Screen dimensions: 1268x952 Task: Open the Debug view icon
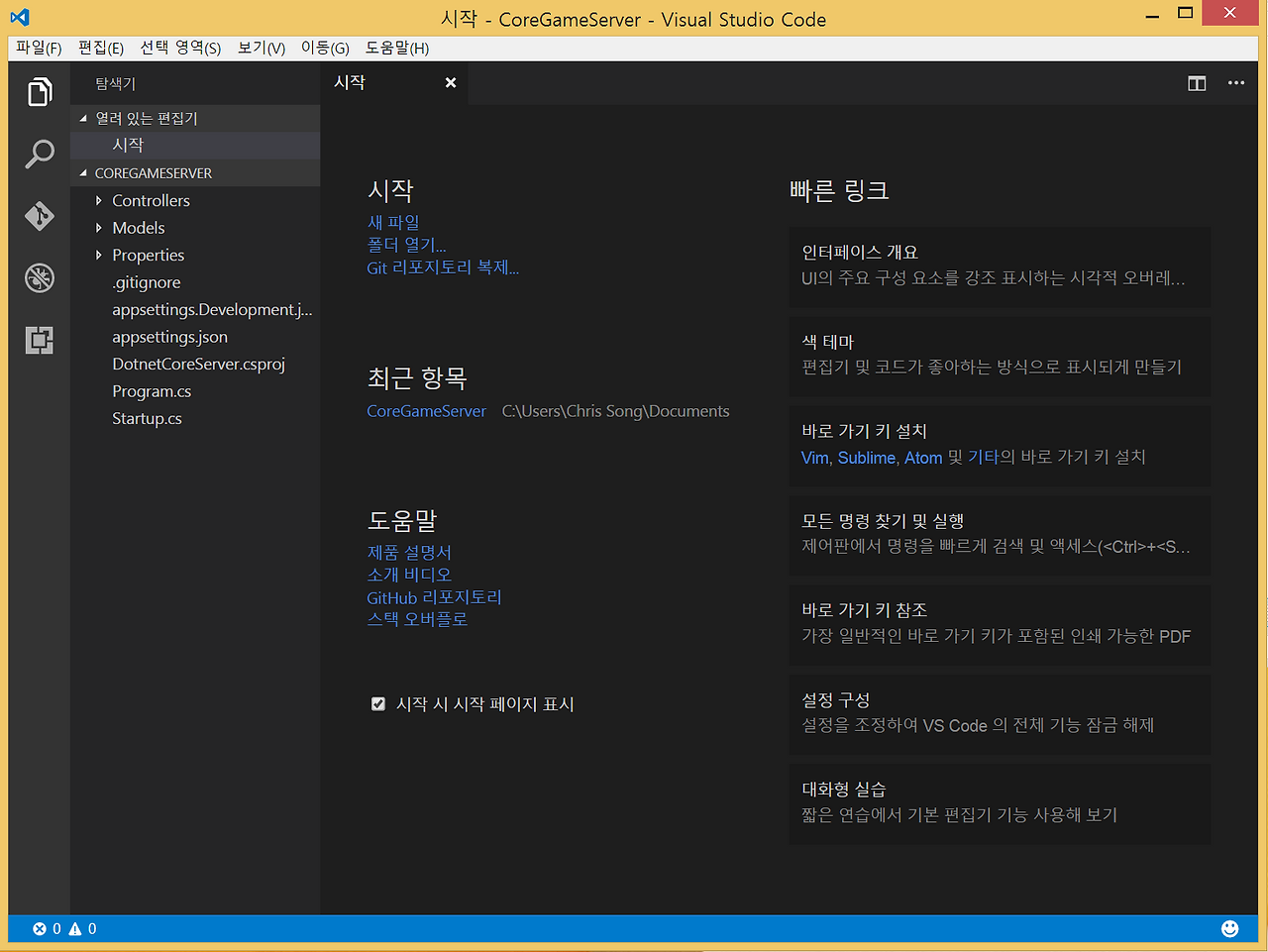(40, 278)
